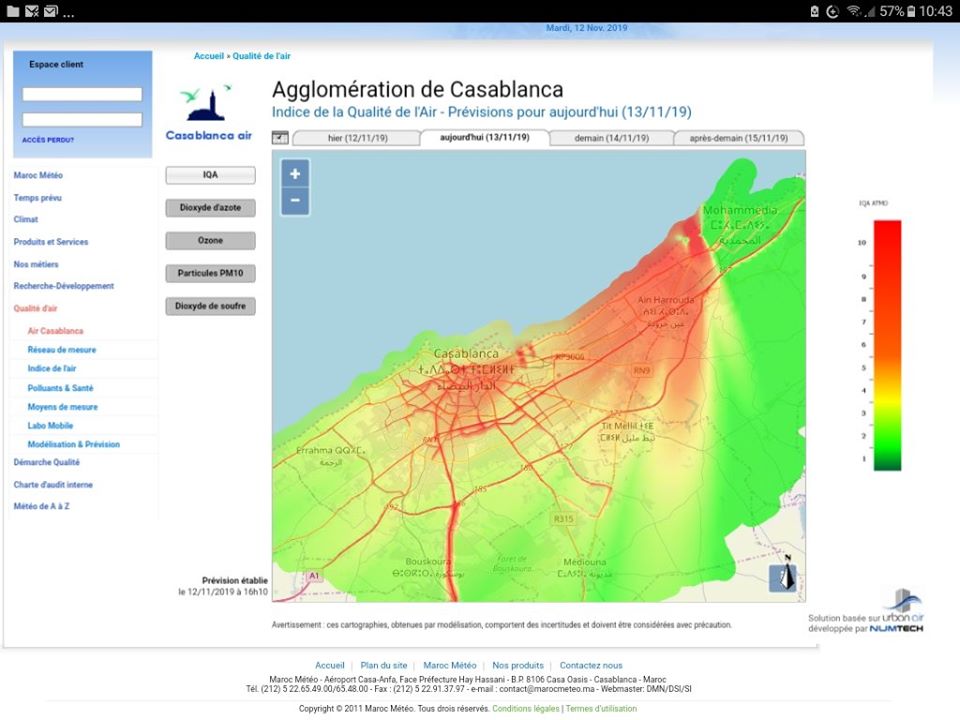This screenshot has width=960, height=720.
Task: Show the IQA index layer
Action: pyautogui.click(x=210, y=175)
